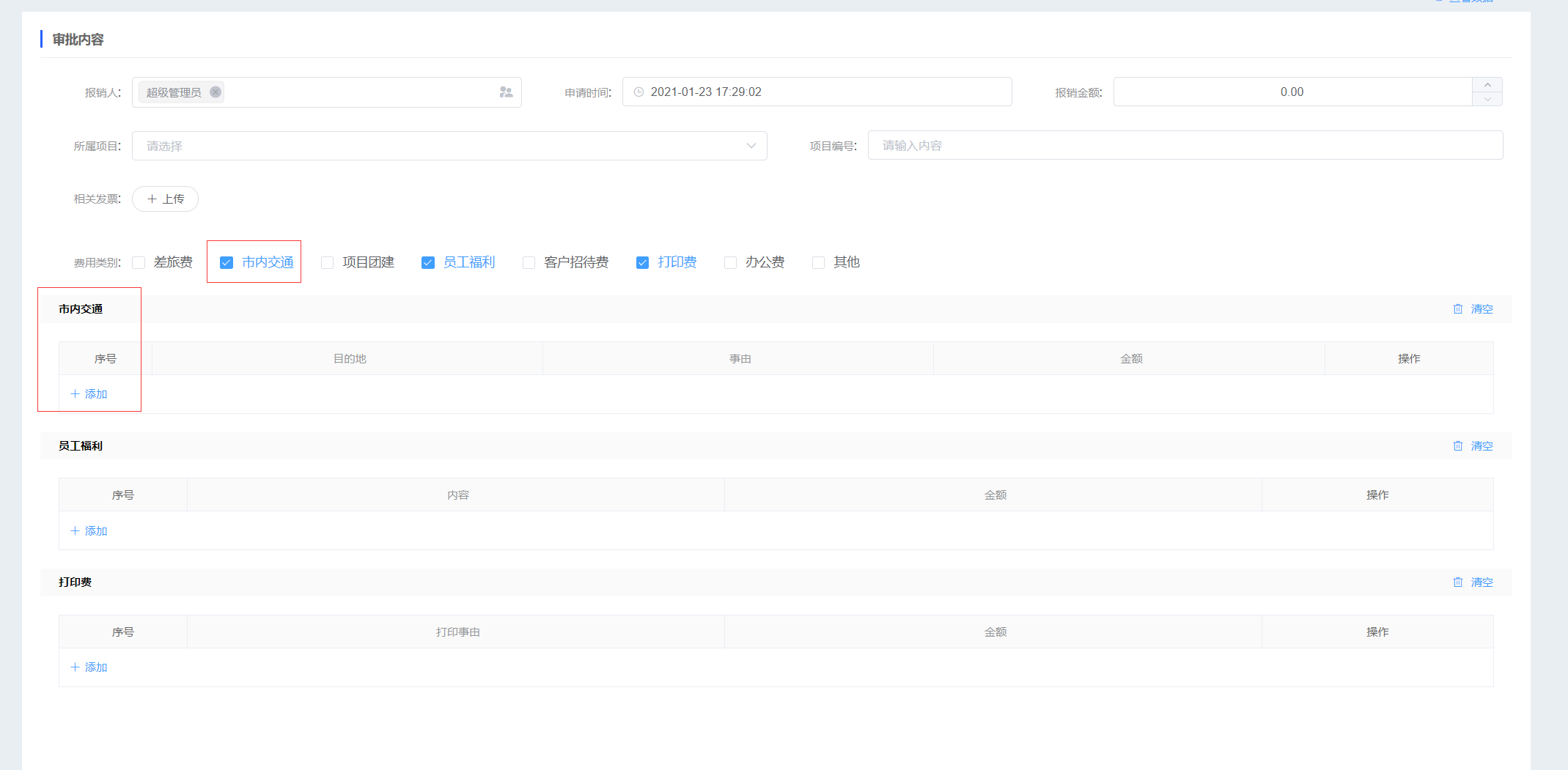Click 清空 link in 员工福利 section
The height and width of the screenshot is (770, 1568).
point(1481,446)
